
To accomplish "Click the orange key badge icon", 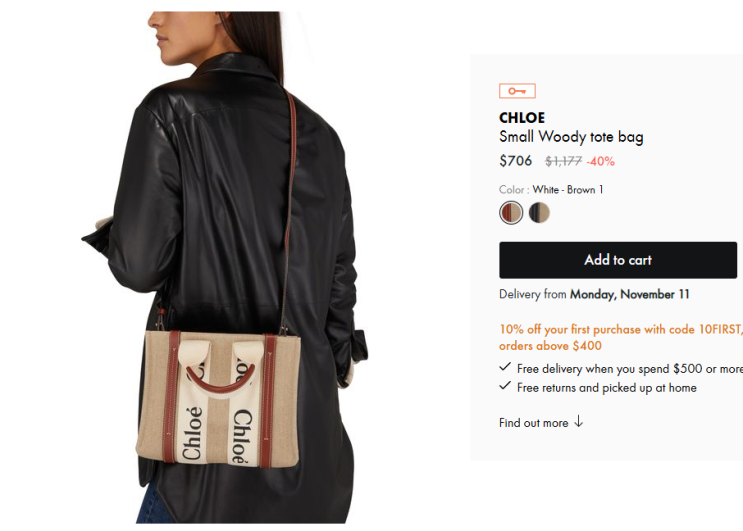I will click(x=517, y=91).
